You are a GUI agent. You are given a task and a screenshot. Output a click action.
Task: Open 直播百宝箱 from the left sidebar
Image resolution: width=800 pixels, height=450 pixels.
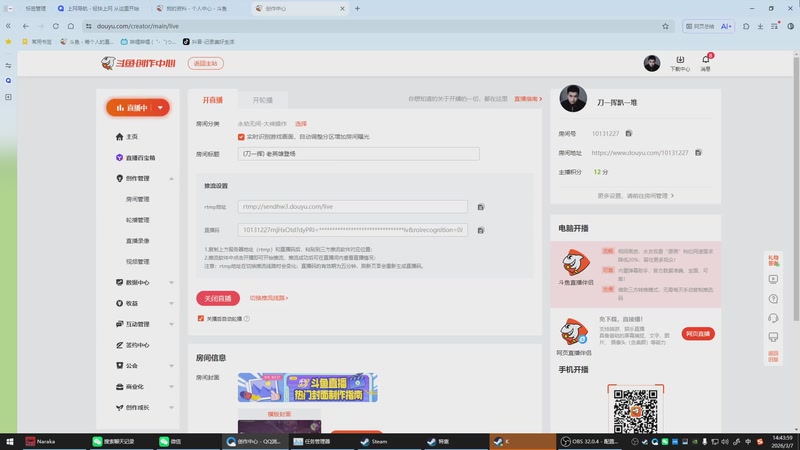136,158
